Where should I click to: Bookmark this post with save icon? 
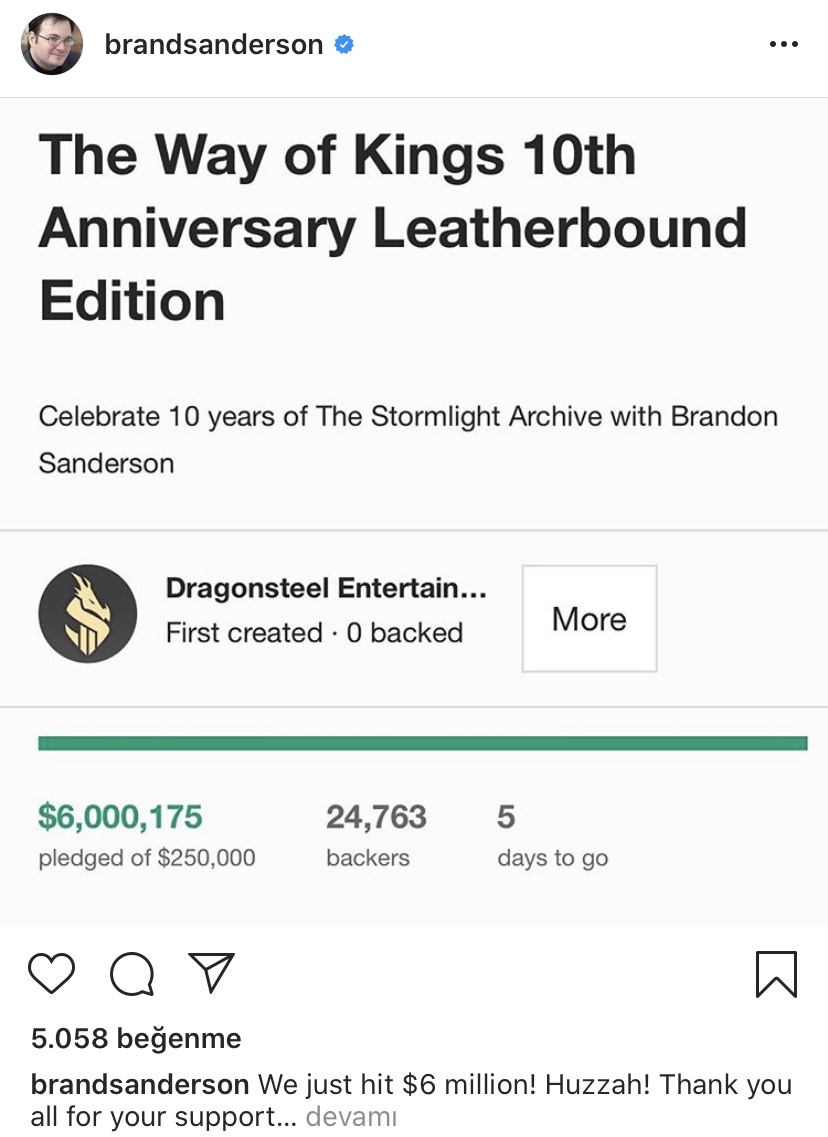tap(776, 974)
